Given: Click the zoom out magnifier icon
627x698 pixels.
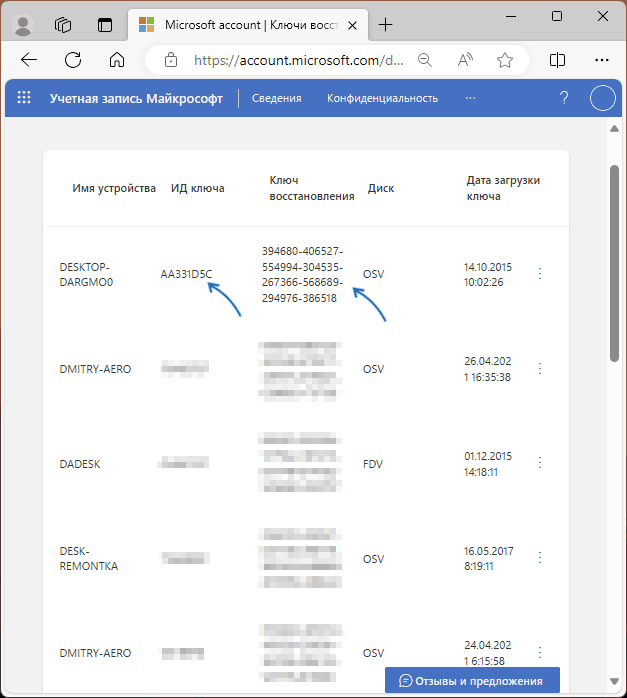Looking at the screenshot, I should point(425,60).
